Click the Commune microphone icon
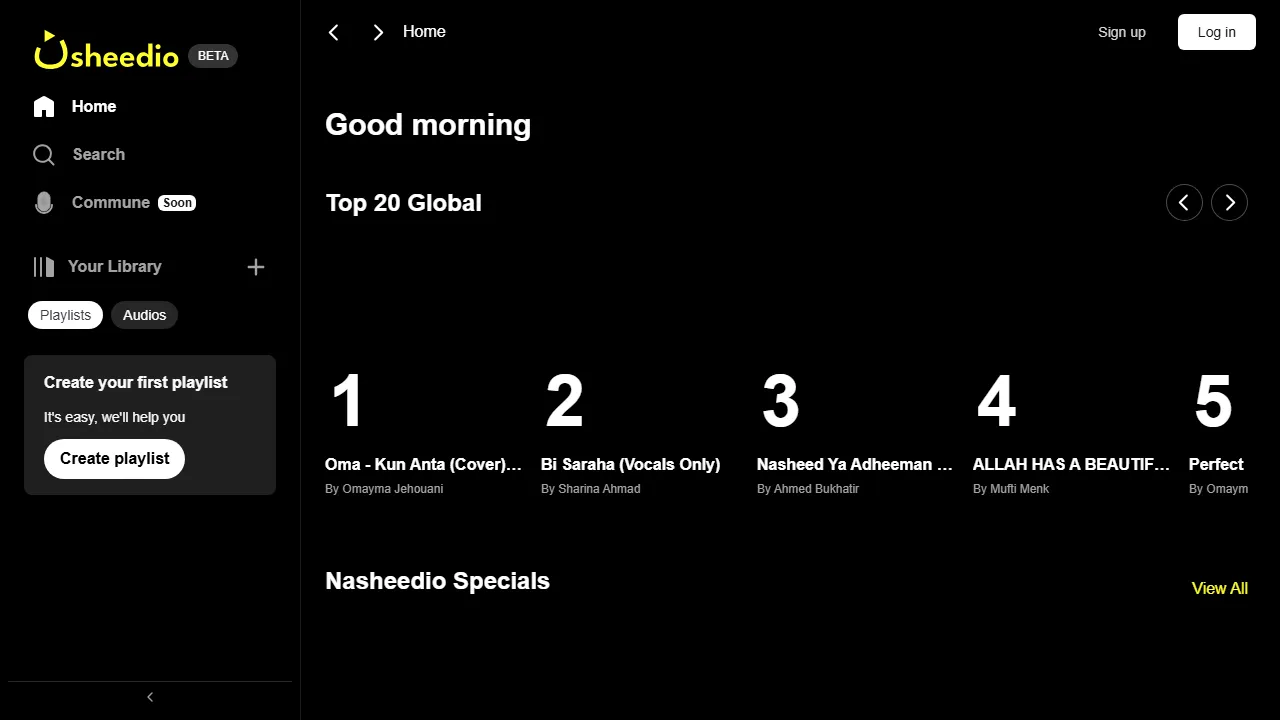Screen dimensions: 1280x720 pyautogui.click(x=44, y=202)
